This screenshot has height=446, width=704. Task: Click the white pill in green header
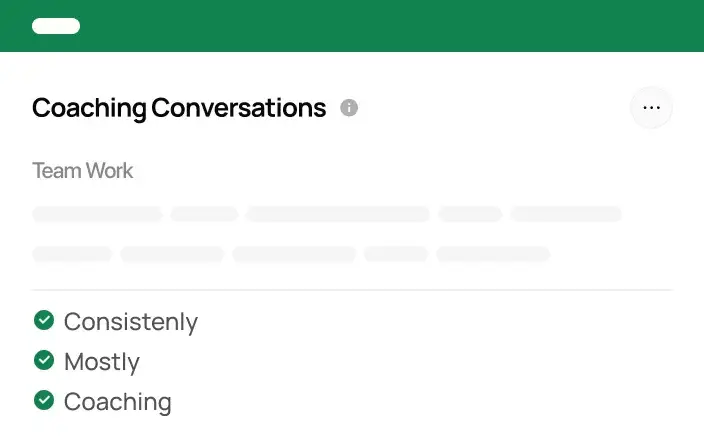[56, 26]
